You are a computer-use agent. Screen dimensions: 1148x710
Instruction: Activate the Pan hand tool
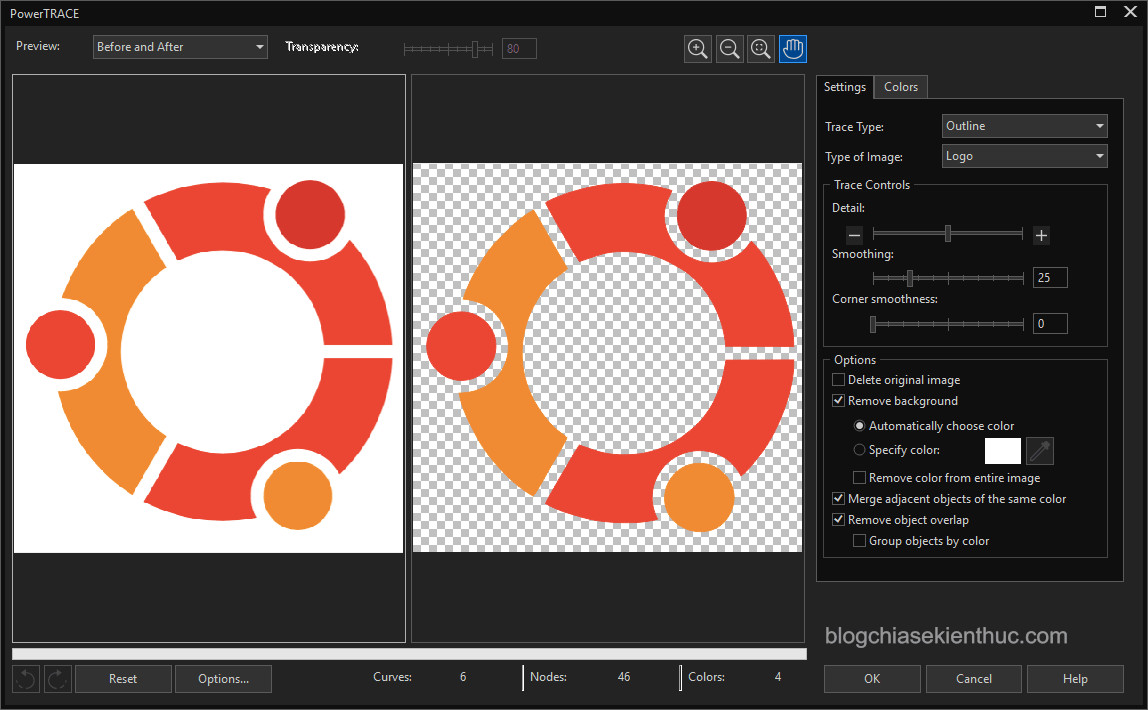pyautogui.click(x=793, y=48)
